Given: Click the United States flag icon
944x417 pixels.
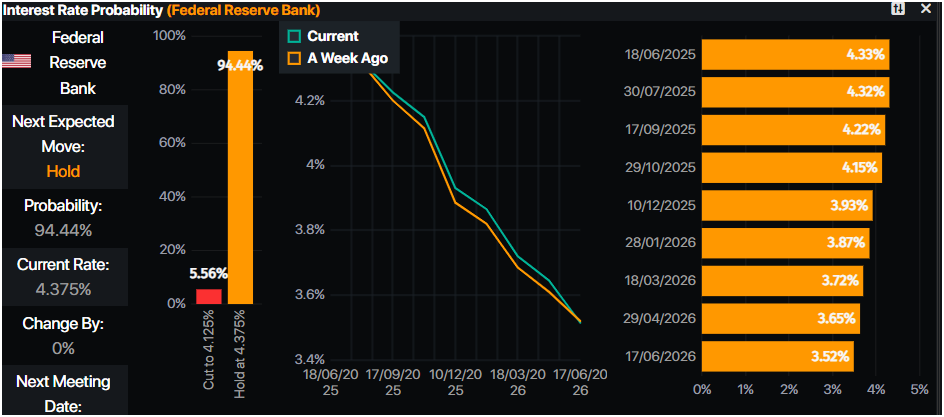Looking at the screenshot, I should pyautogui.click(x=16, y=61).
